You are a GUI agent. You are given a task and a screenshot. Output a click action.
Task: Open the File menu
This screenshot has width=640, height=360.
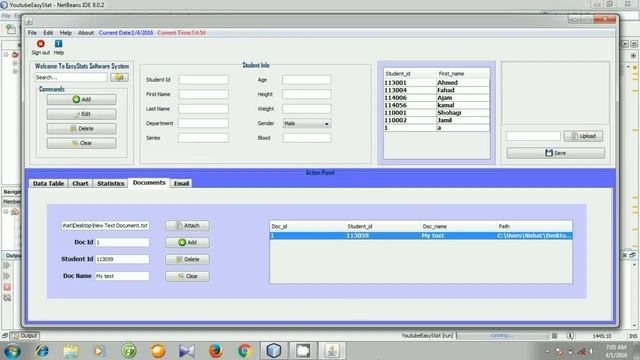(x=32, y=33)
